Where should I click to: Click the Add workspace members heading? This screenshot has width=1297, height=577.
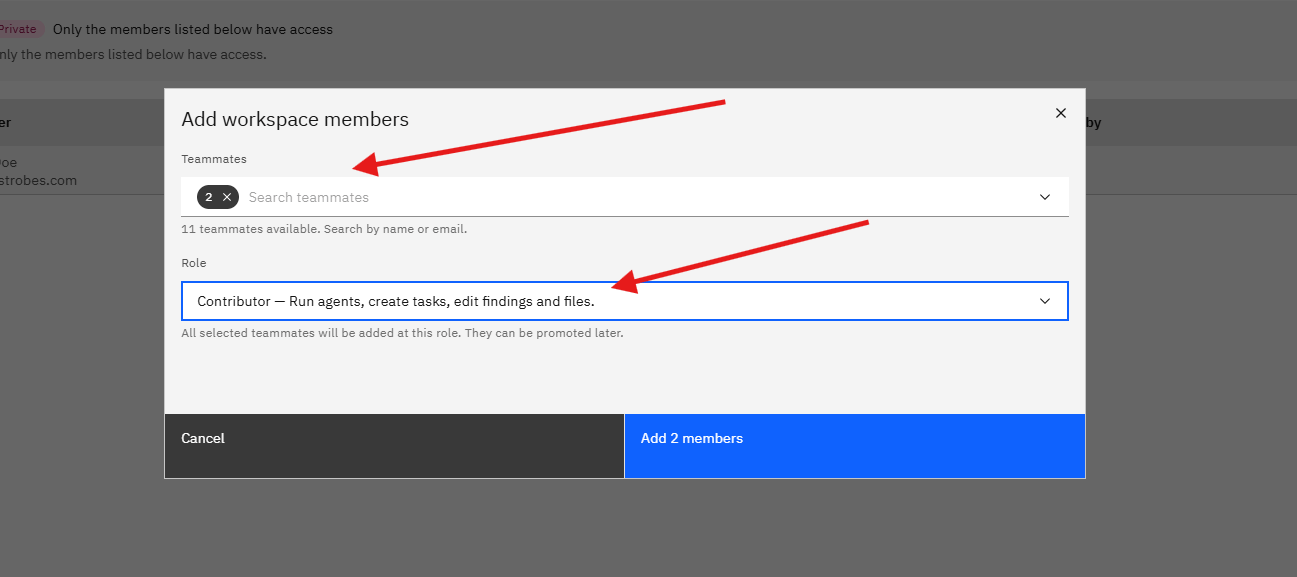[x=295, y=119]
